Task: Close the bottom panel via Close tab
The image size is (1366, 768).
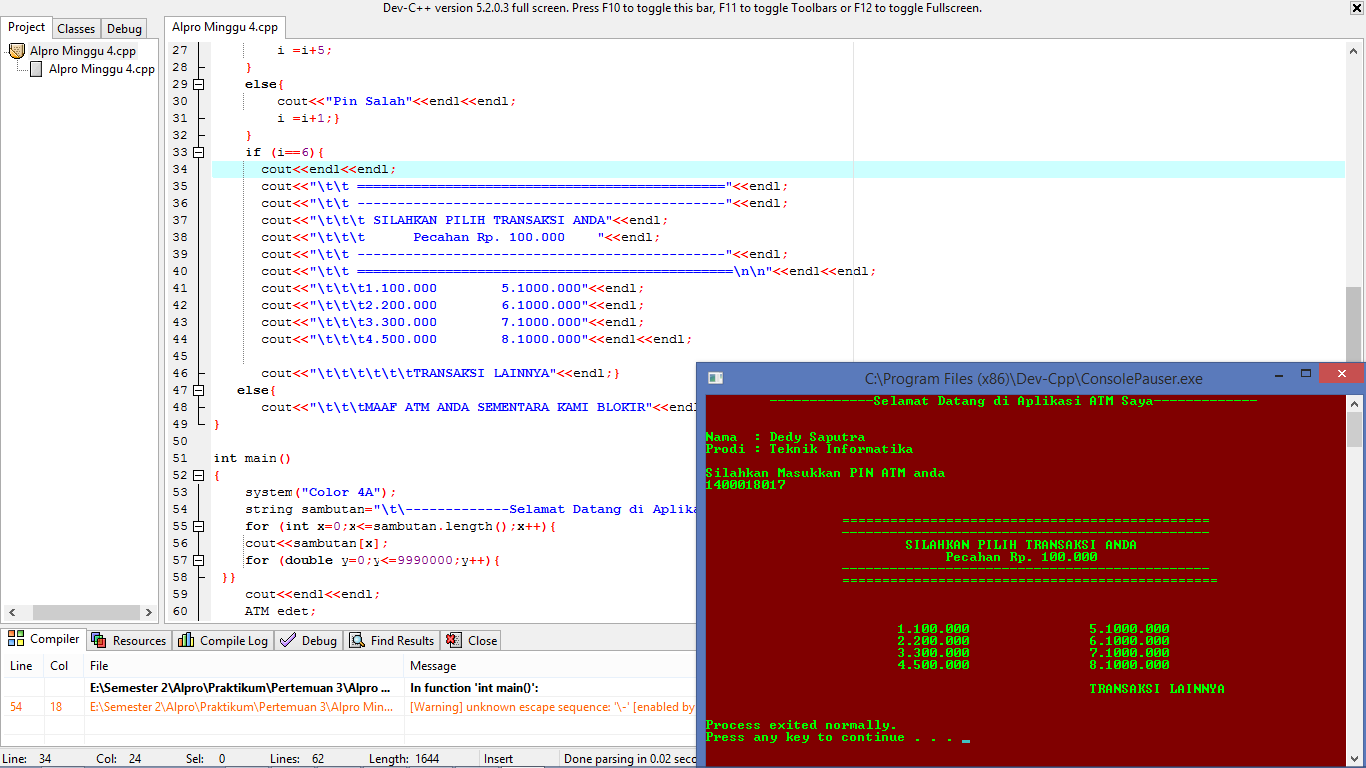Action: pos(472,641)
